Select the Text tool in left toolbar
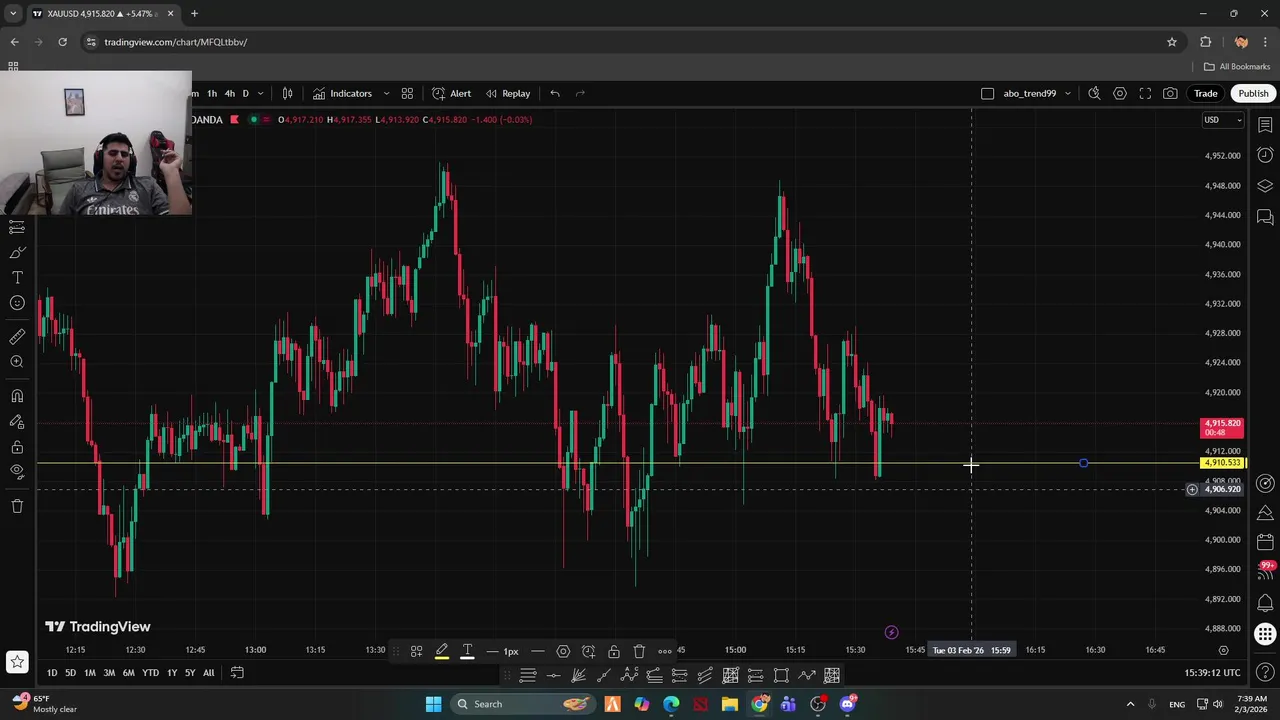 pyautogui.click(x=17, y=277)
